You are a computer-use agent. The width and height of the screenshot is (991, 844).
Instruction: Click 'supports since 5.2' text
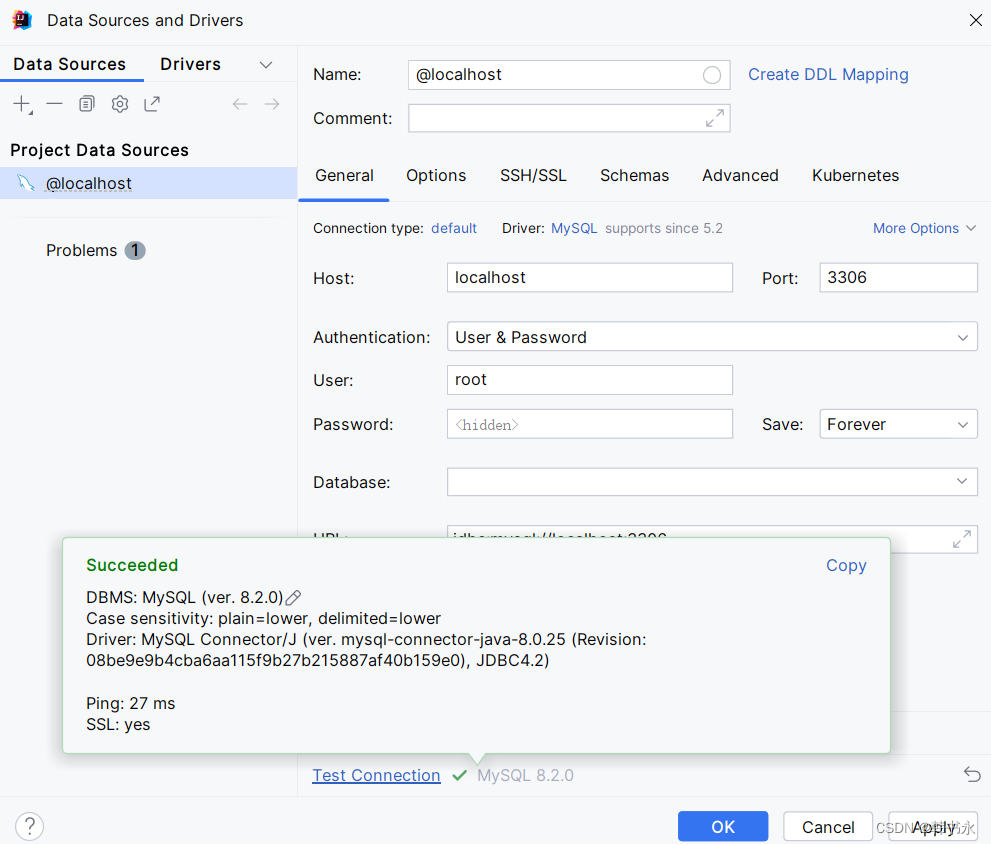[x=664, y=228]
